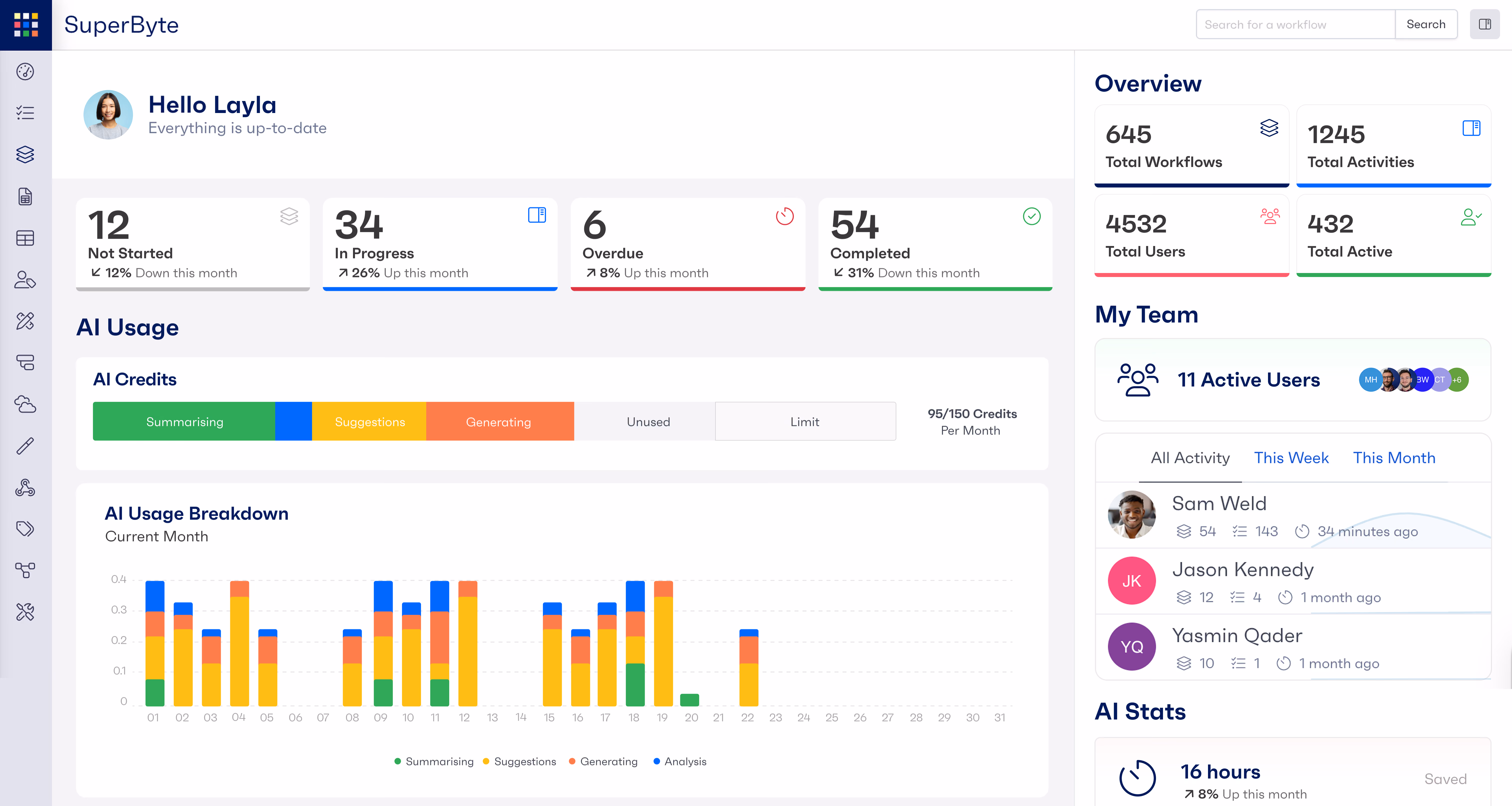Image resolution: width=1512 pixels, height=806 pixels.
Task: Click people icon on Total Users card
Action: pos(1270,216)
